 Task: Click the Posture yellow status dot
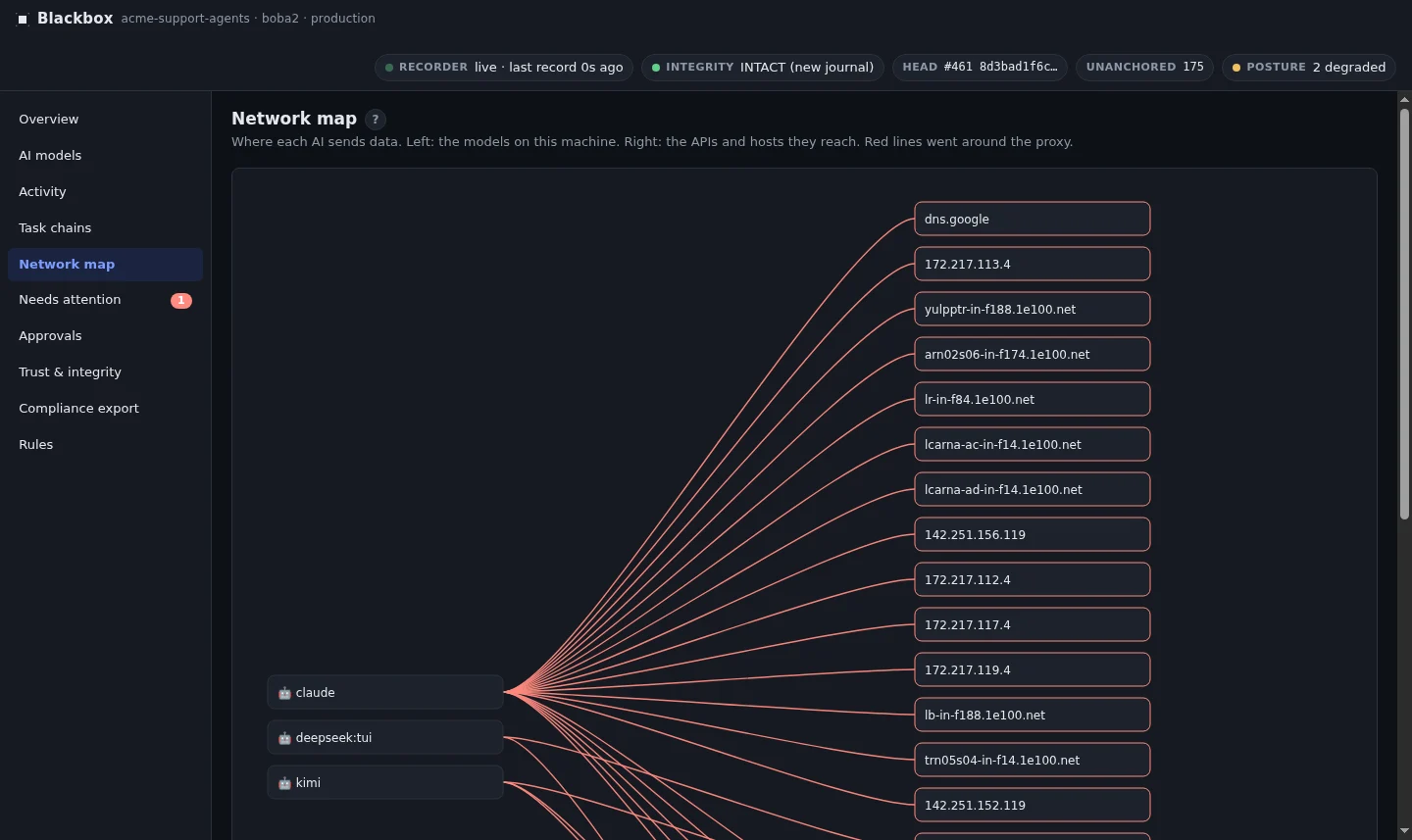click(1236, 68)
